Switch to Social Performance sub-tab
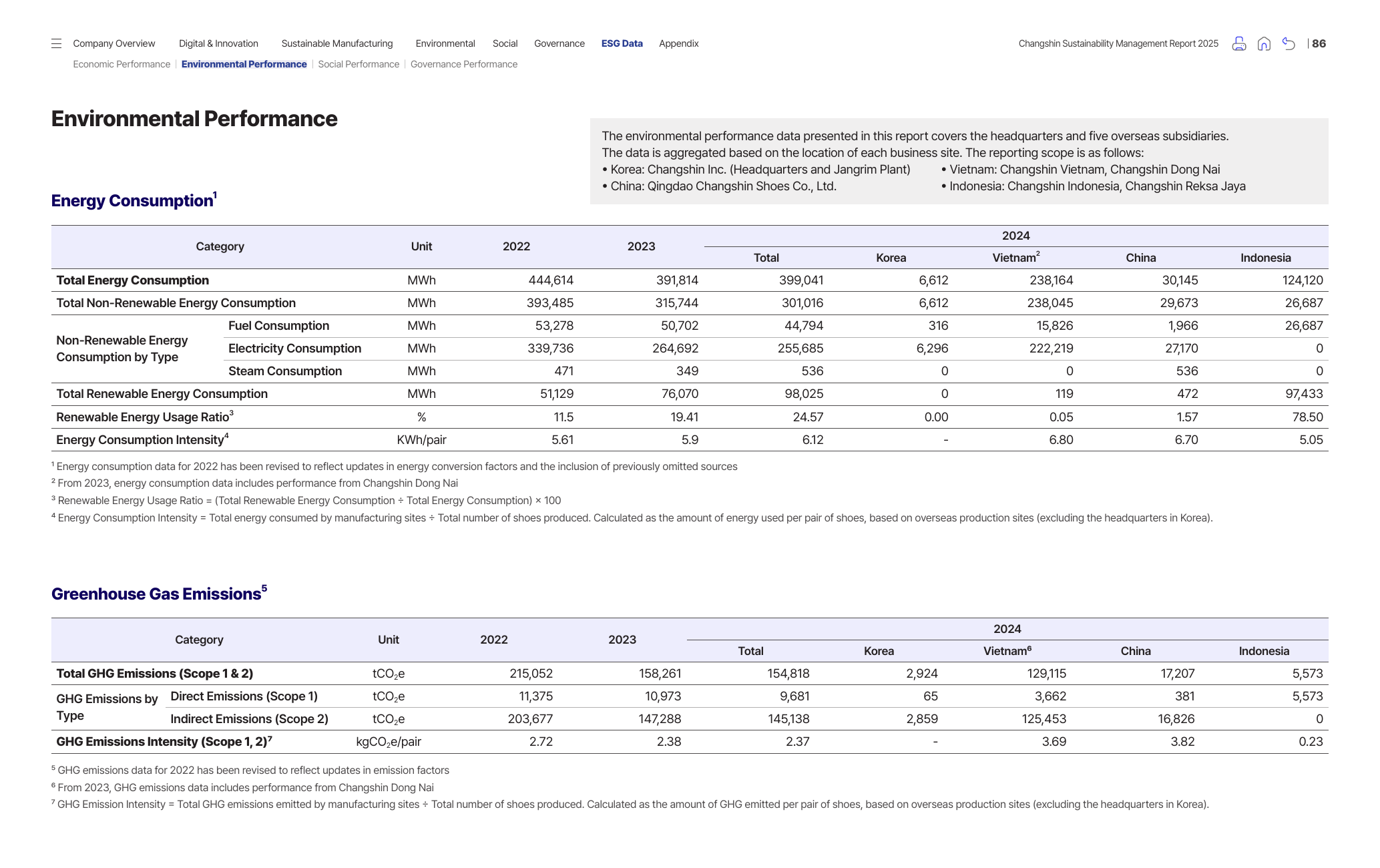Viewport: 1380px width, 868px height. (359, 64)
